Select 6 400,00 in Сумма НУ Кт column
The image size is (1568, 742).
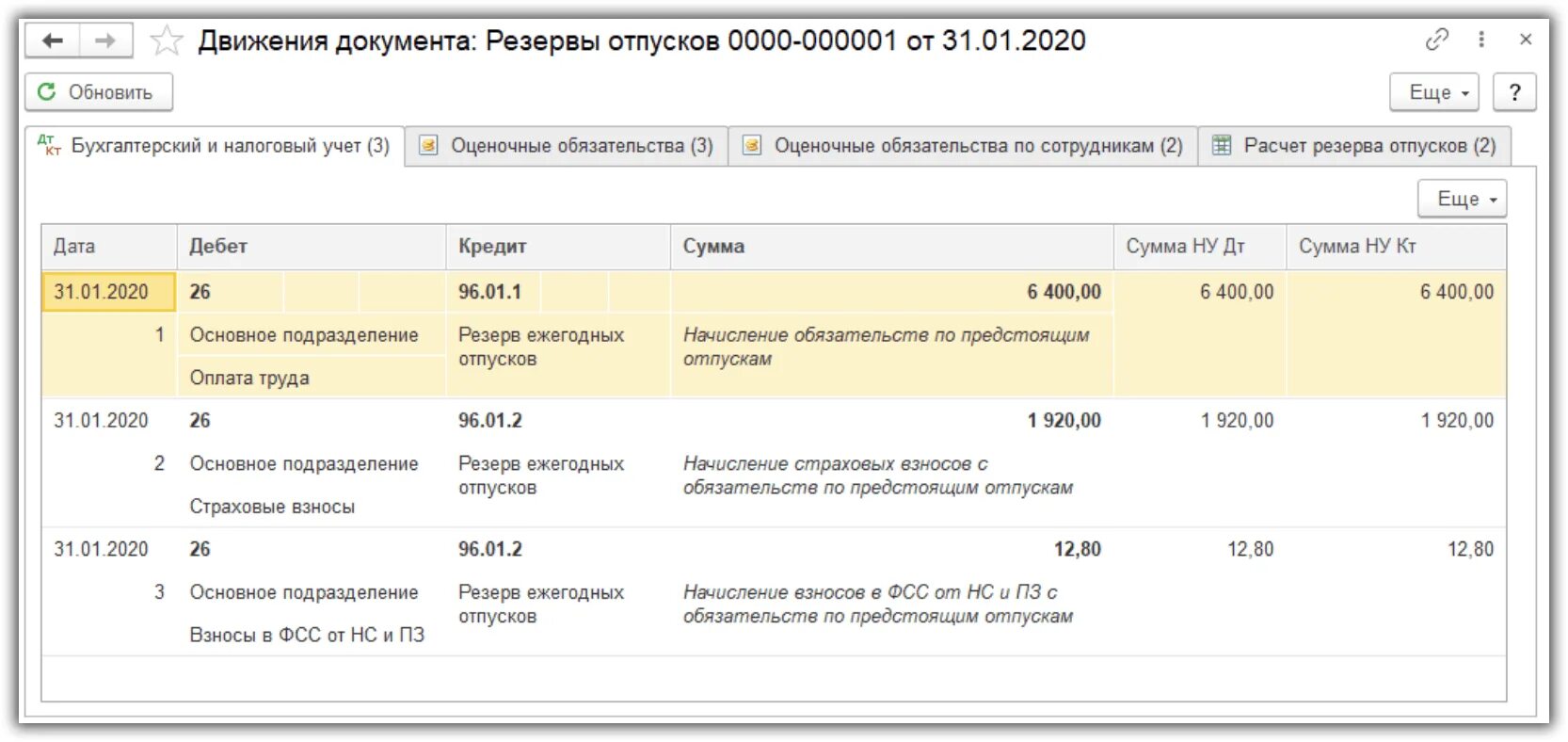pos(1397,292)
